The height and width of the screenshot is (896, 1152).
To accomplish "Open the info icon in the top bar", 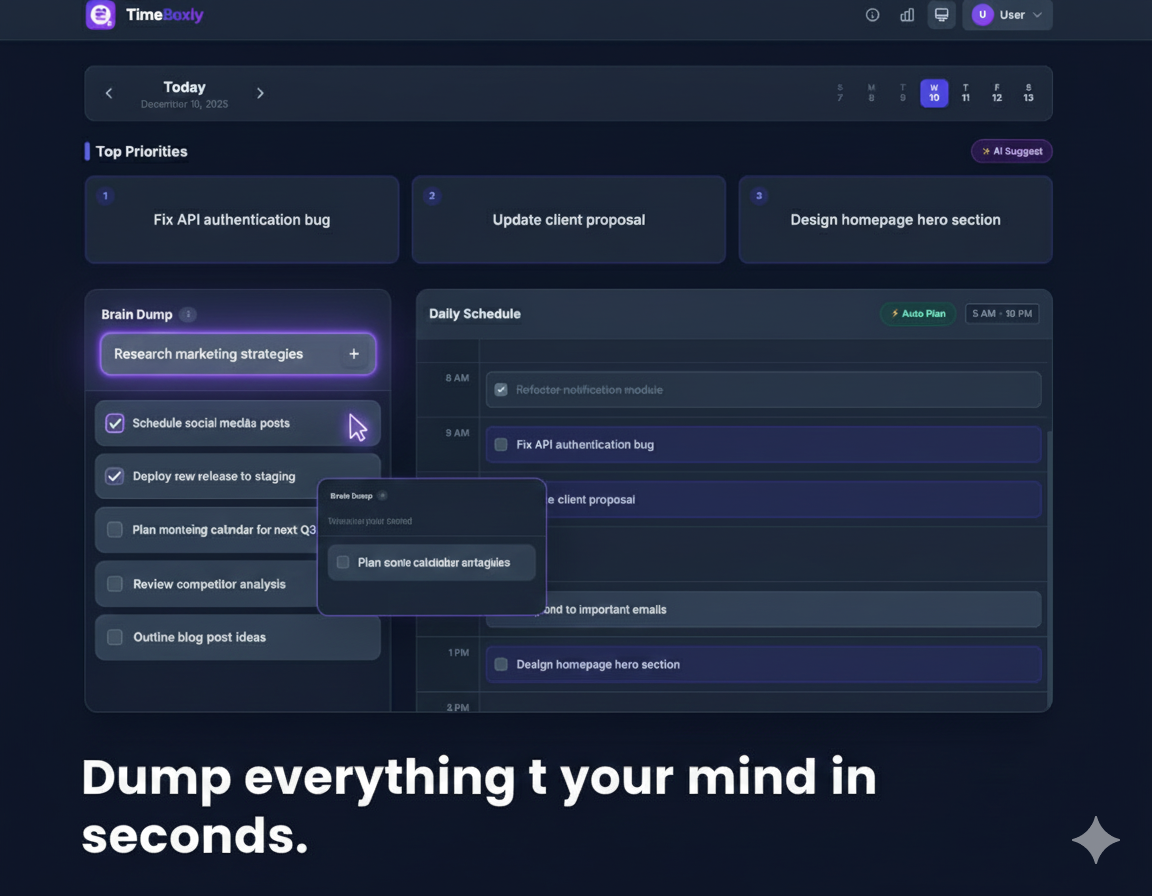I will tap(872, 15).
